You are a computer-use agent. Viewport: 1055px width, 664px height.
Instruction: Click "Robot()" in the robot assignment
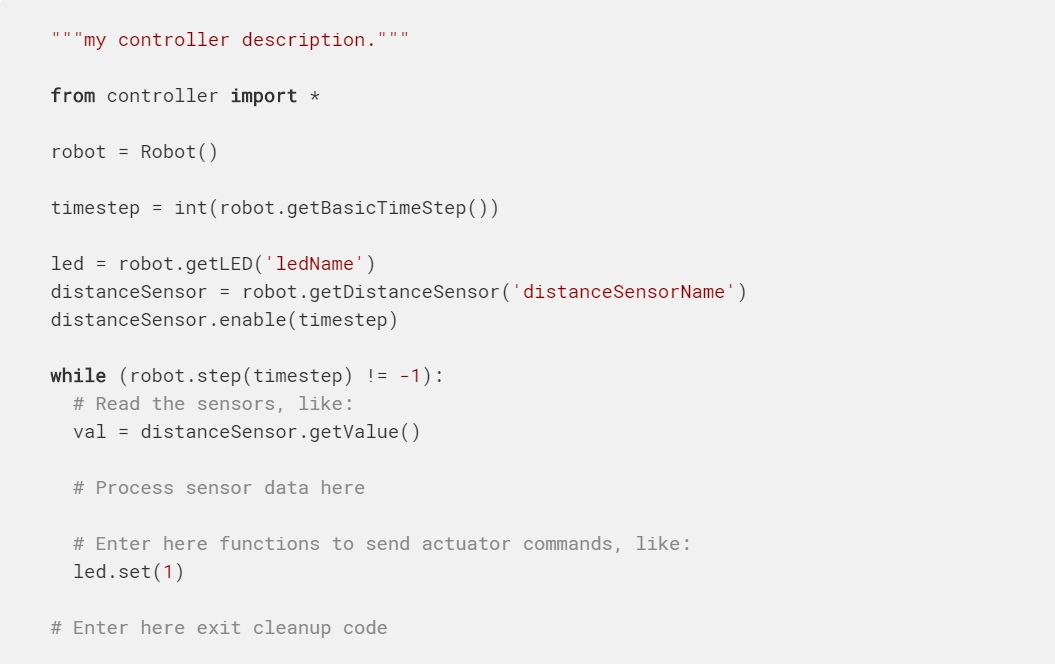(179, 152)
